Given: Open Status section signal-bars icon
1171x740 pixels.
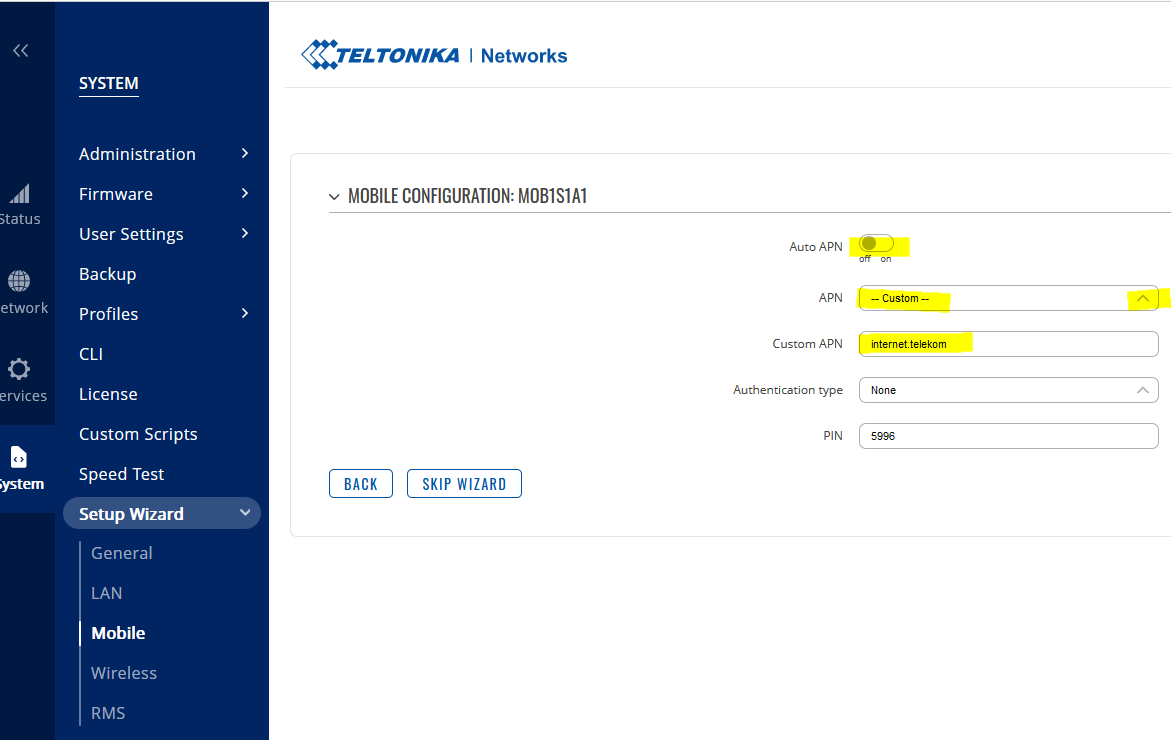Looking at the screenshot, I should [x=19, y=193].
